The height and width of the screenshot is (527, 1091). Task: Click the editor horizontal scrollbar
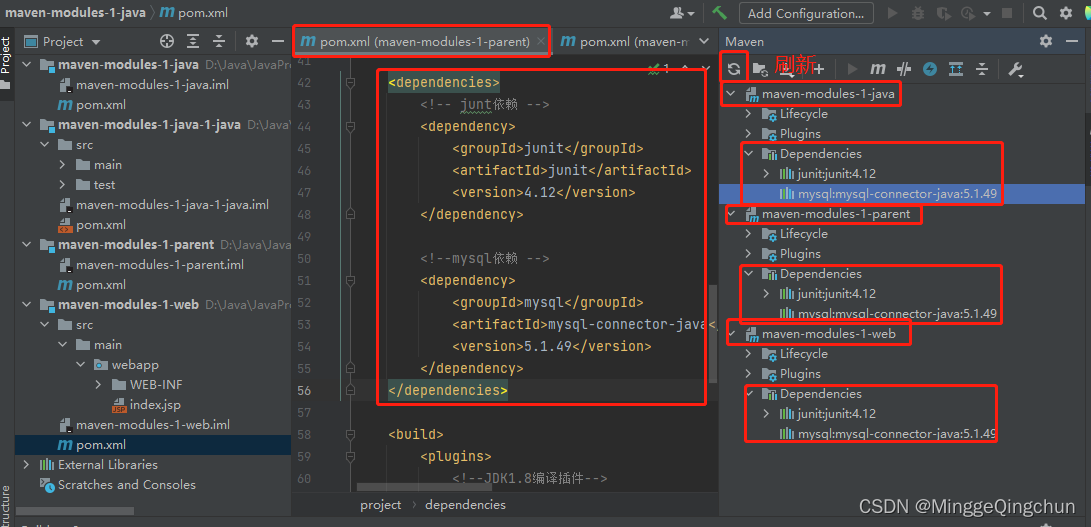pos(424,487)
